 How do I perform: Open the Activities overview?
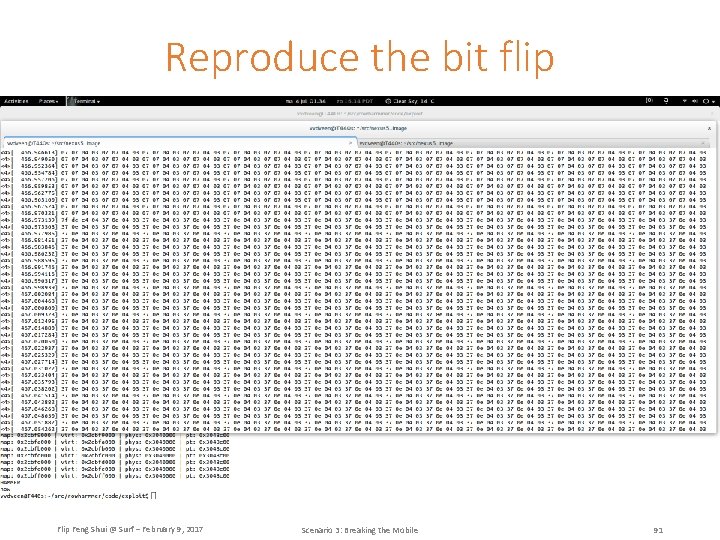pyautogui.click(x=16, y=101)
